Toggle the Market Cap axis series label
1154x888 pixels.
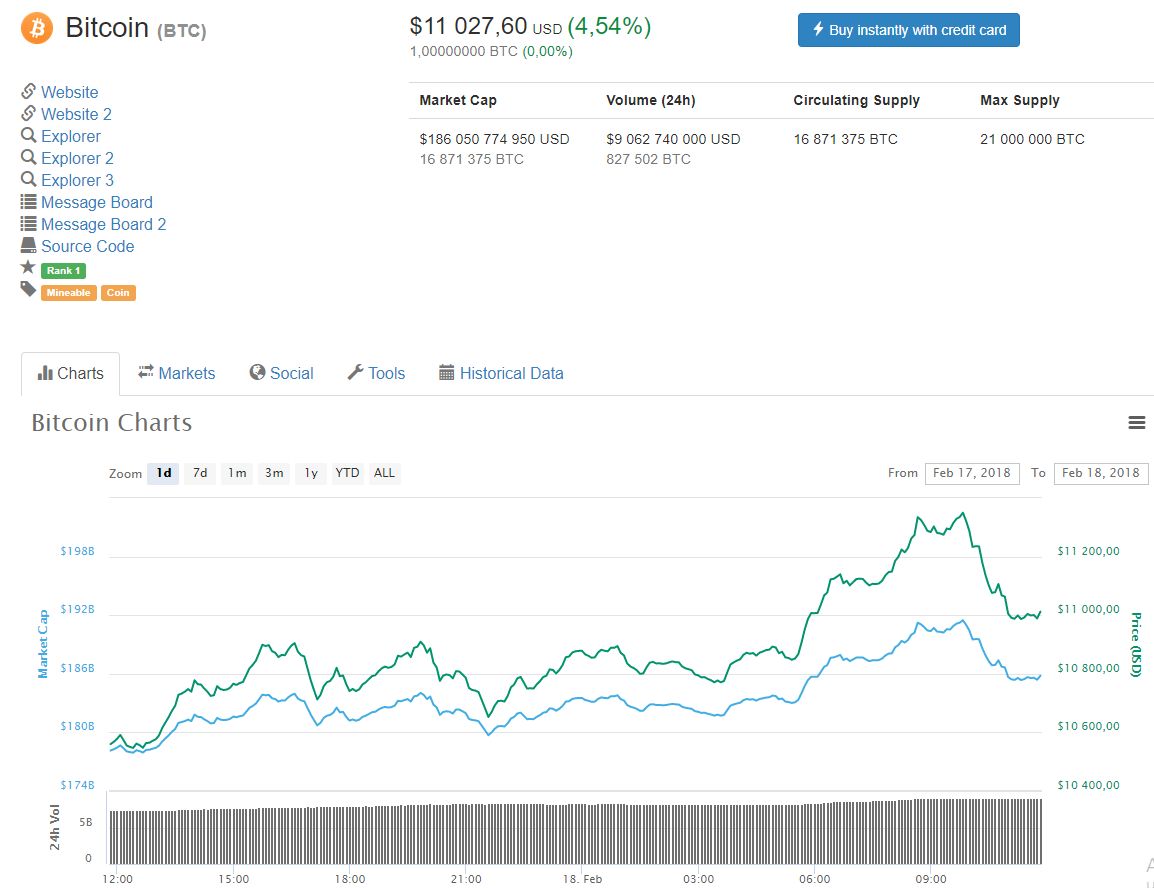pos(43,644)
